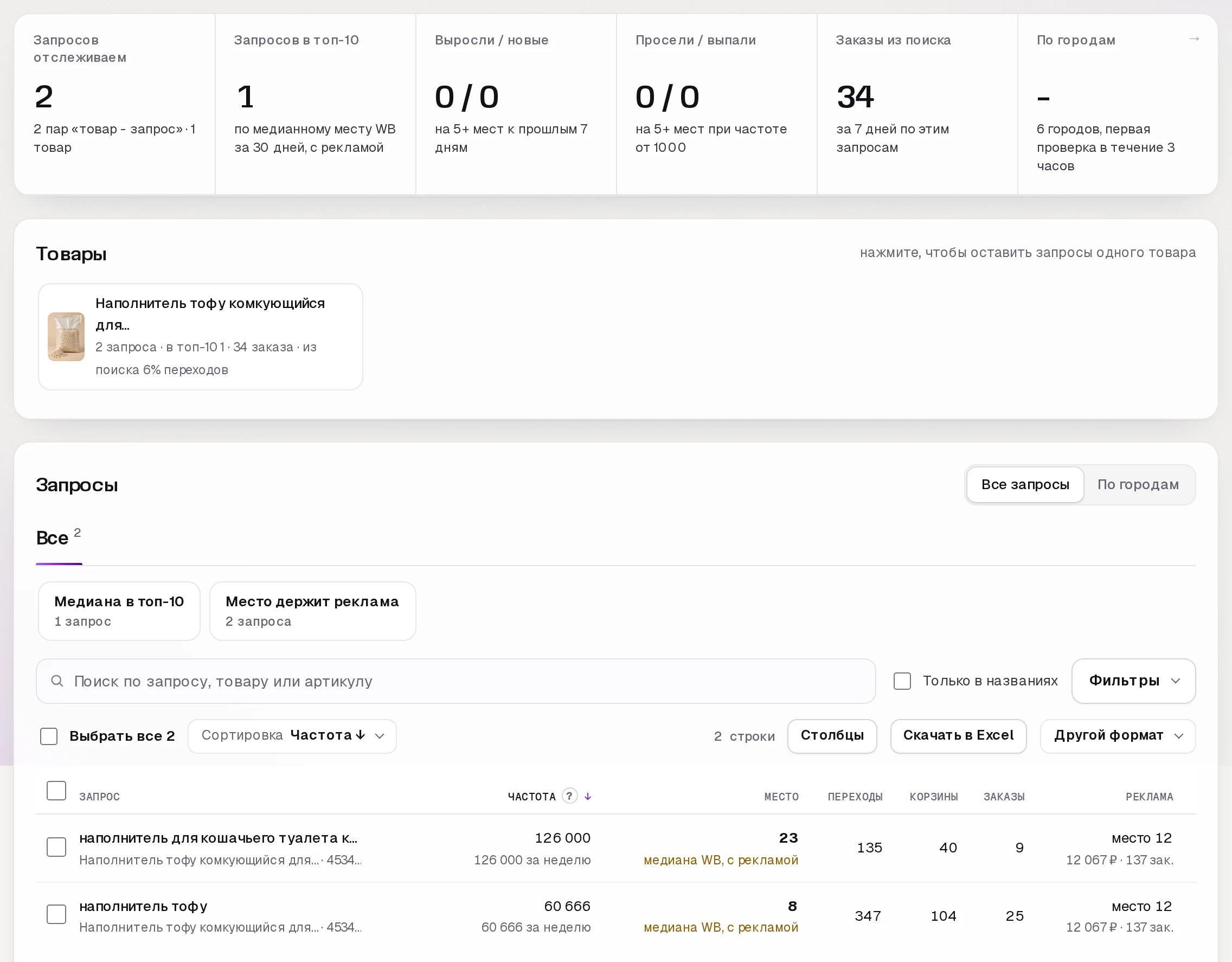Apply the Медиана в топ-10 filter chip

click(x=119, y=611)
